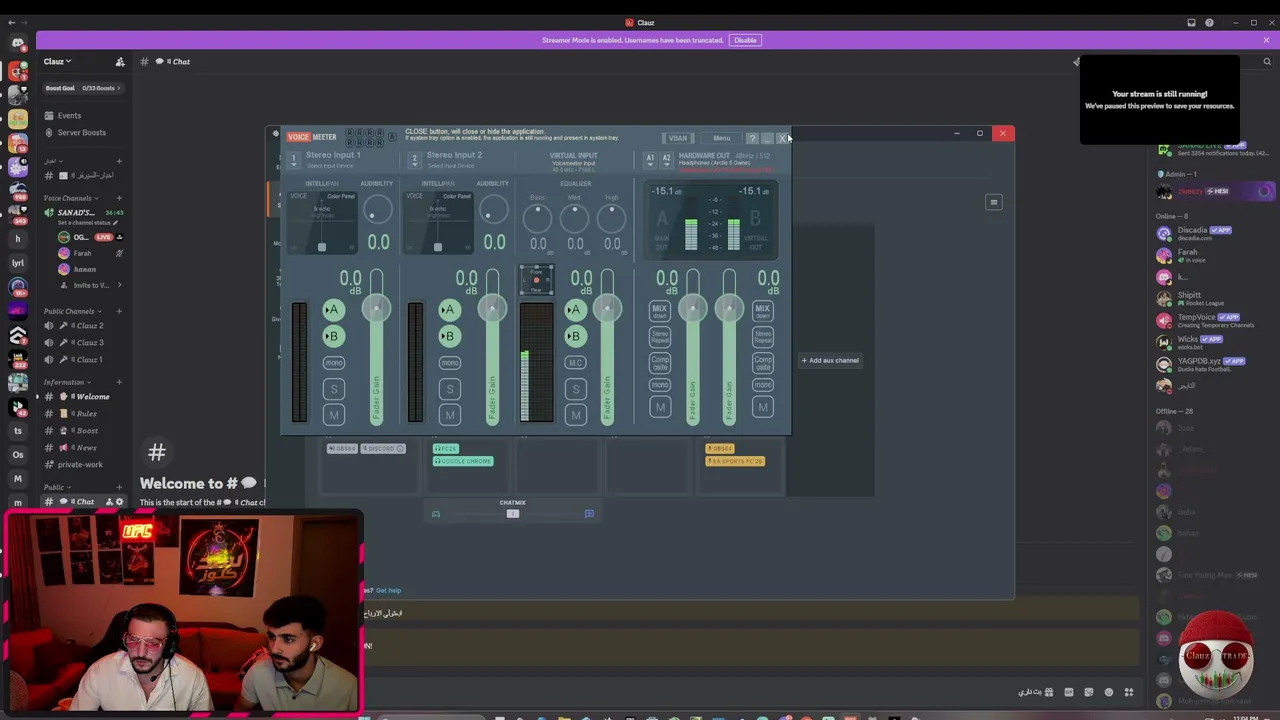Screen dimensions: 1280x720
Task: Mute virtual bus B output
Action: 763,407
